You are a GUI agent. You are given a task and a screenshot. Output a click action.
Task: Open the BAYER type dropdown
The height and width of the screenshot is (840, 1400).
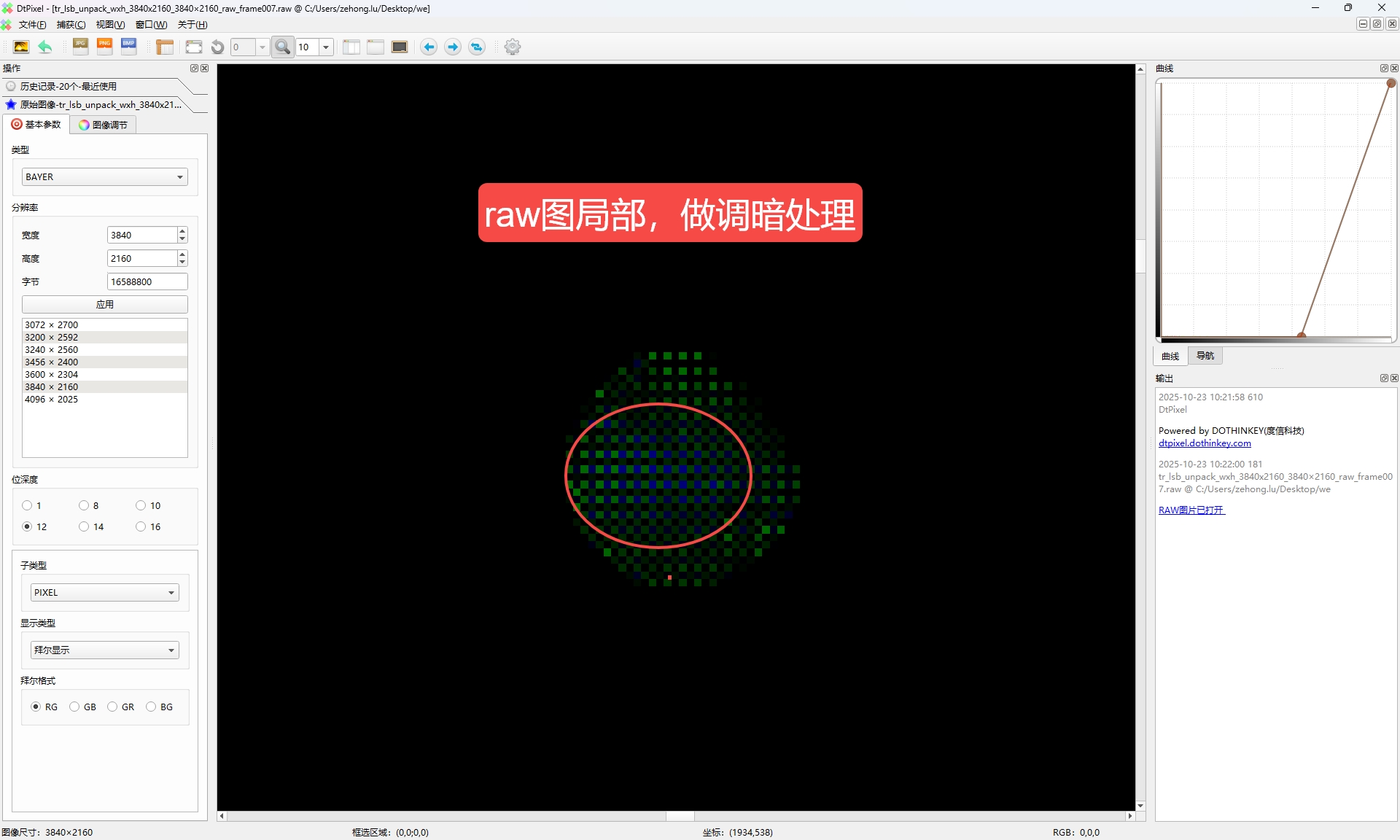(x=105, y=177)
